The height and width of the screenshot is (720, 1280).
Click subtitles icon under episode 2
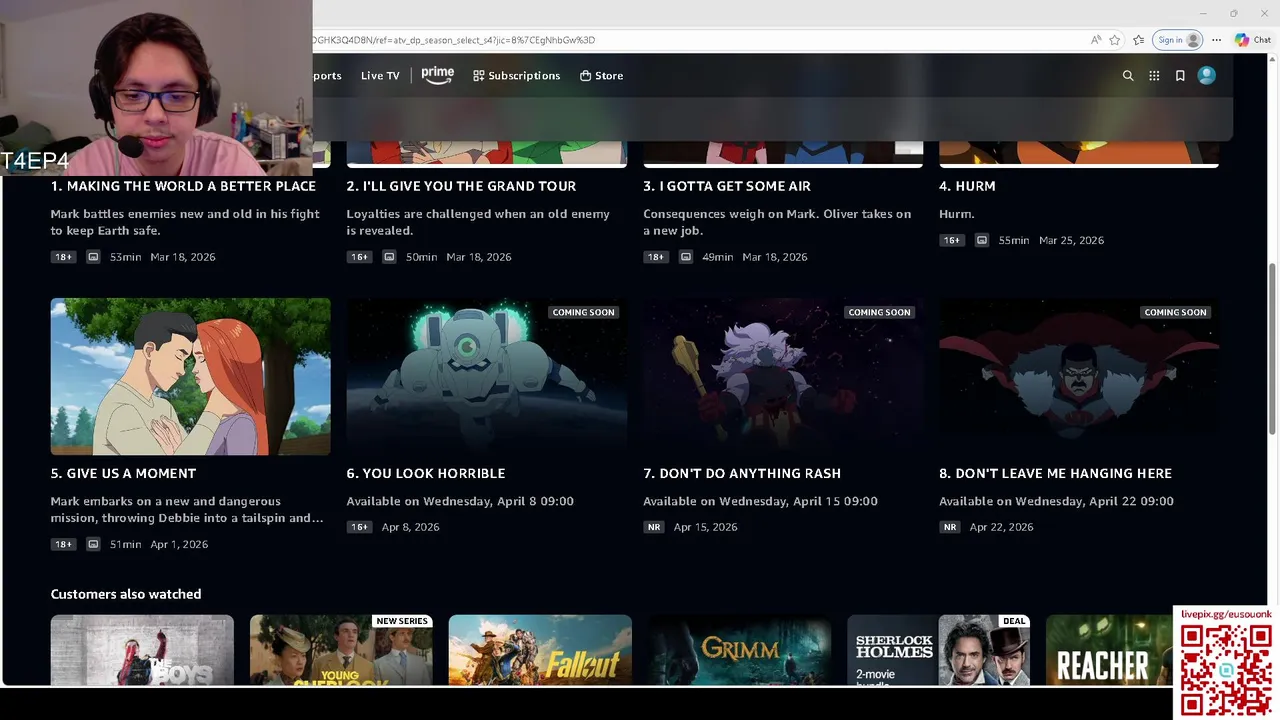389,257
